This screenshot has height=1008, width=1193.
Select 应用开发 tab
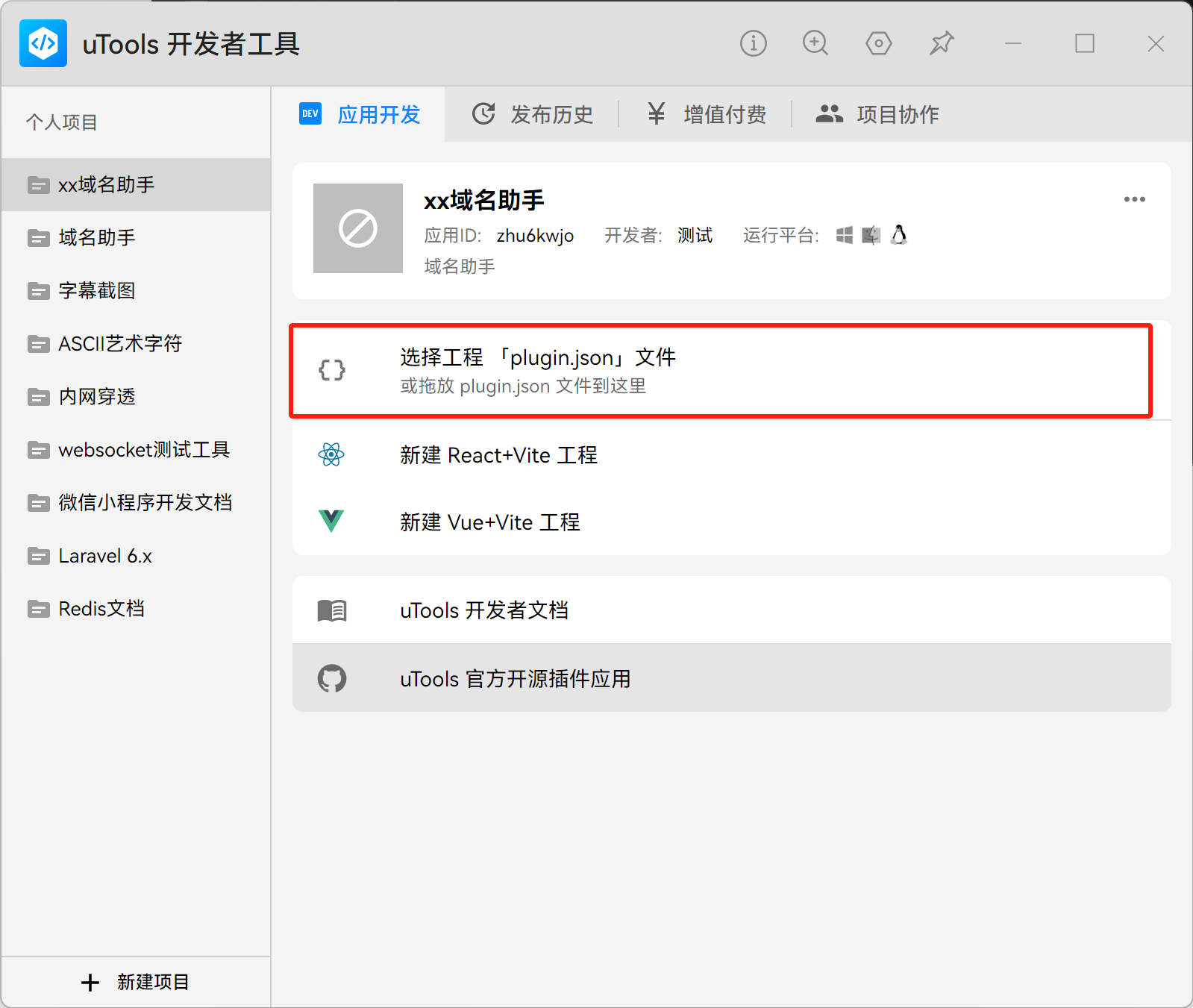tap(360, 114)
